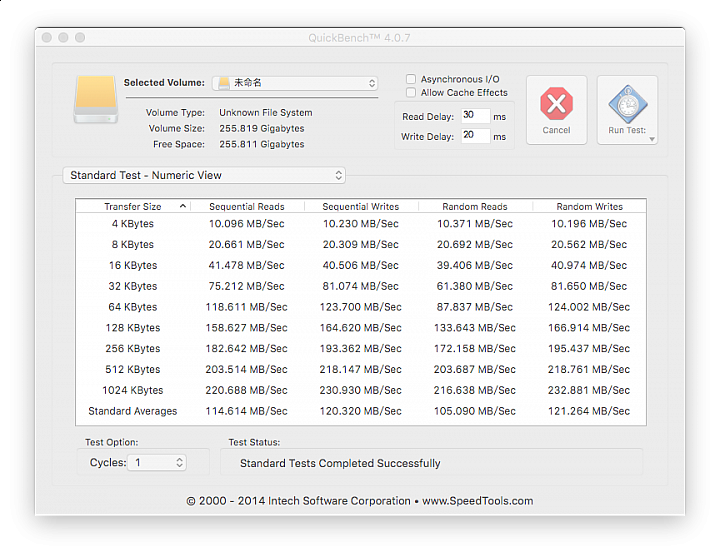Click the red Cancel icon button
Image resolution: width=720 pixels, height=557 pixels.
(556, 110)
